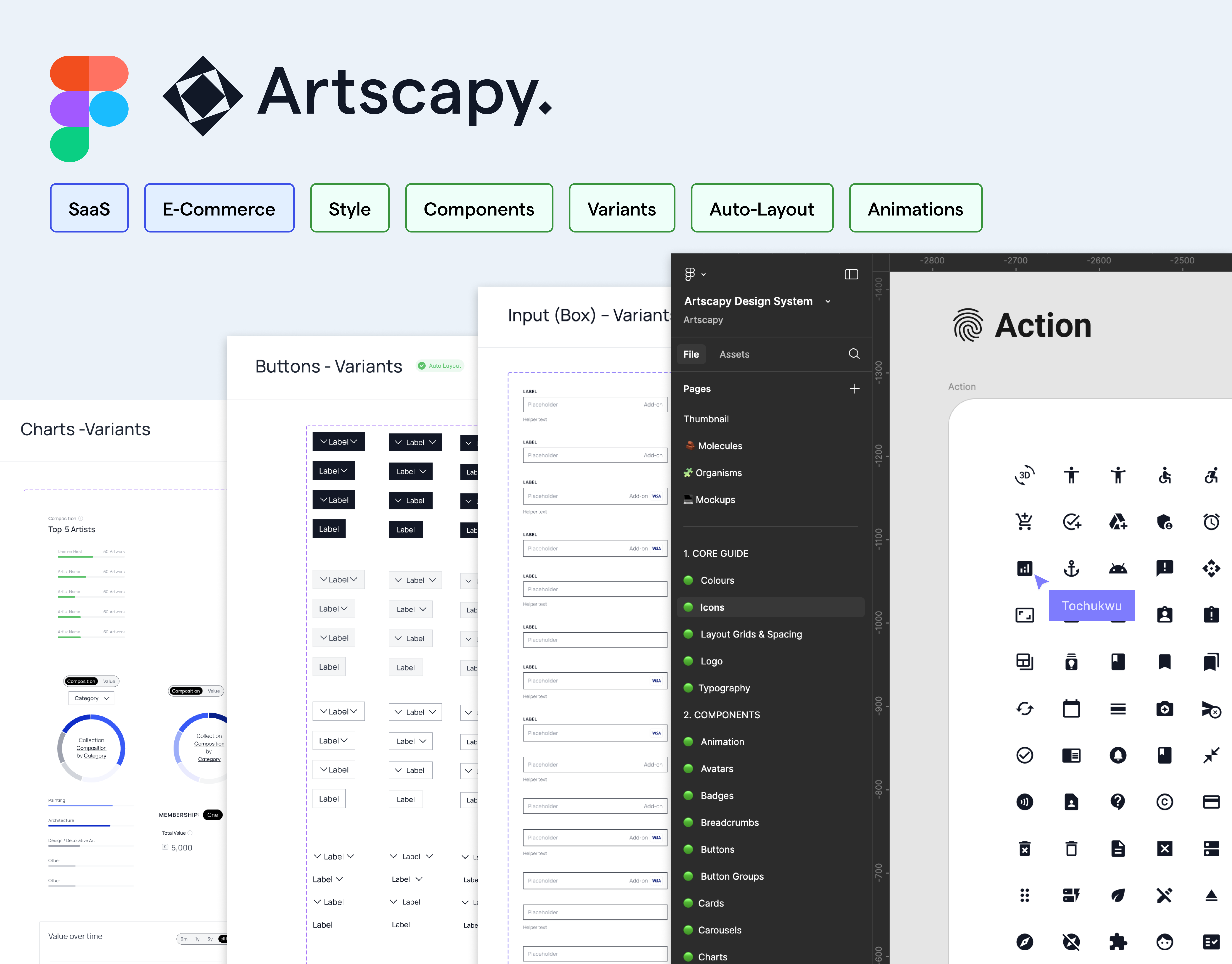Viewport: 1232px width, 964px height.
Task: Switch to the File tab
Action: pos(691,354)
